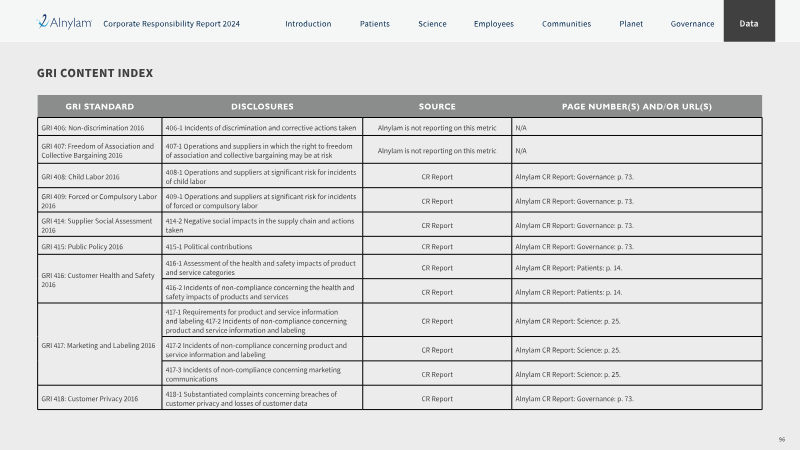Click the 418-1 Substantiated complaints disclosure
Viewport: 800px width, 450px height.
(x=251, y=398)
